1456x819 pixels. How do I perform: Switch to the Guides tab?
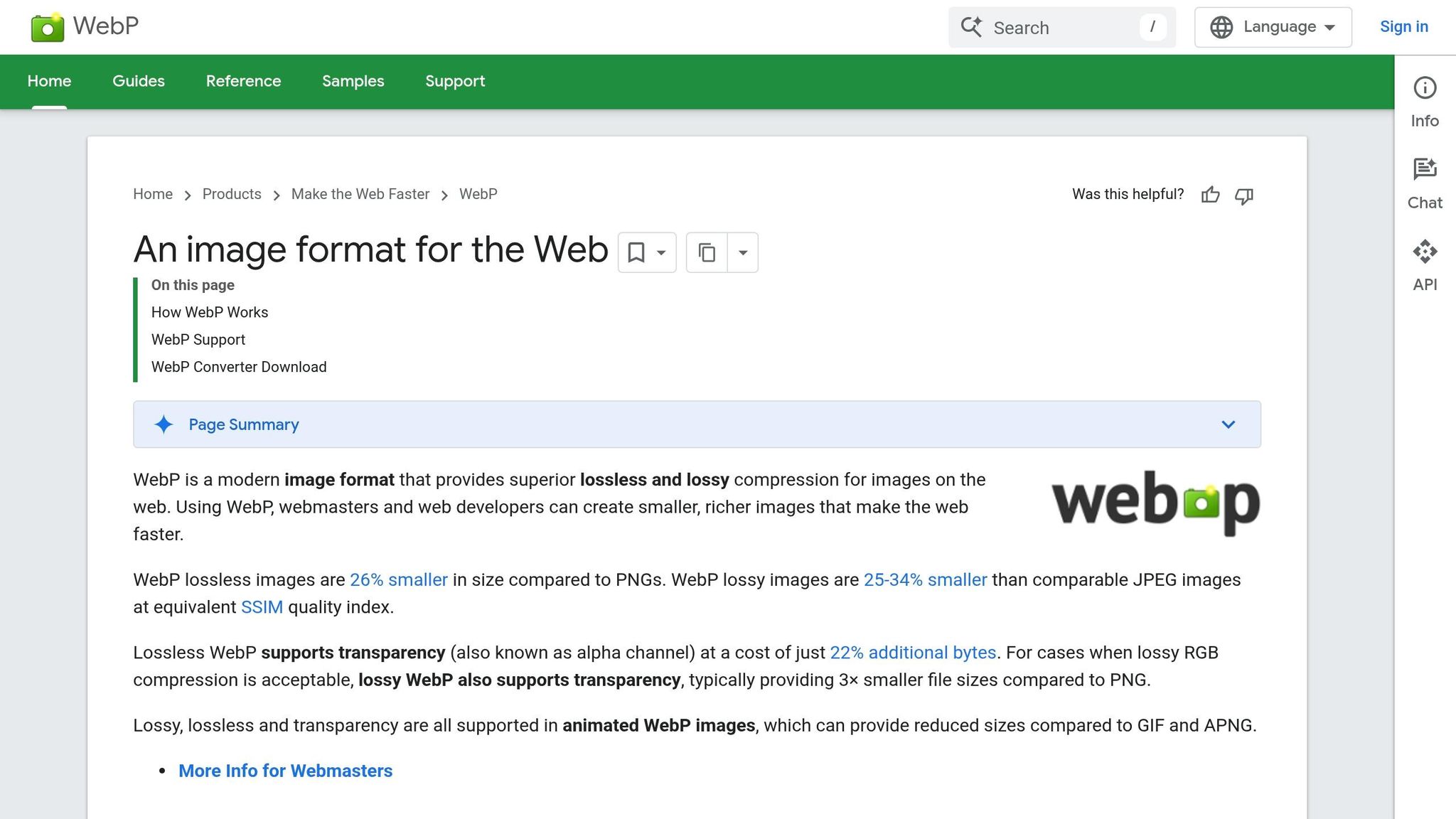(139, 81)
